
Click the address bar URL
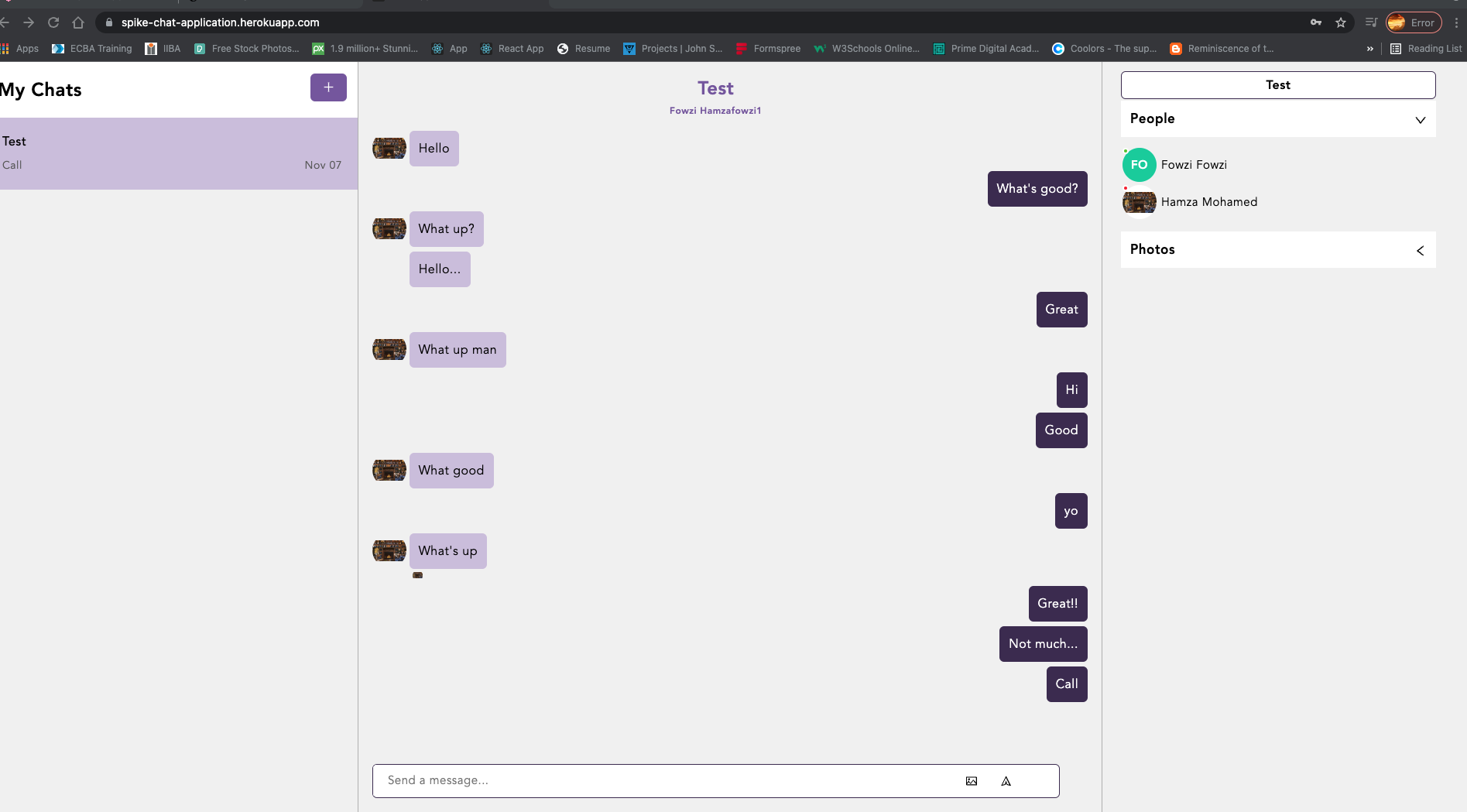pos(220,22)
